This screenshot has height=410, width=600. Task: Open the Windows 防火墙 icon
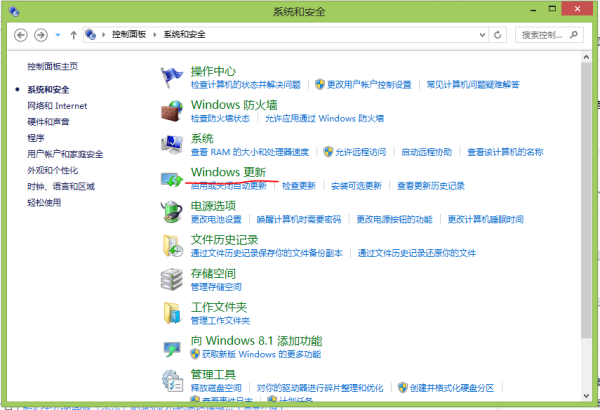point(172,110)
